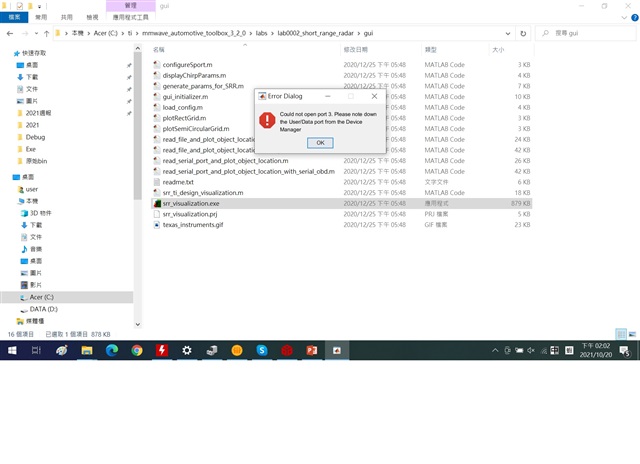This screenshot has width=640, height=464.
Task: Open the 影片 folder in sidebar
Action: pyautogui.click(x=36, y=285)
